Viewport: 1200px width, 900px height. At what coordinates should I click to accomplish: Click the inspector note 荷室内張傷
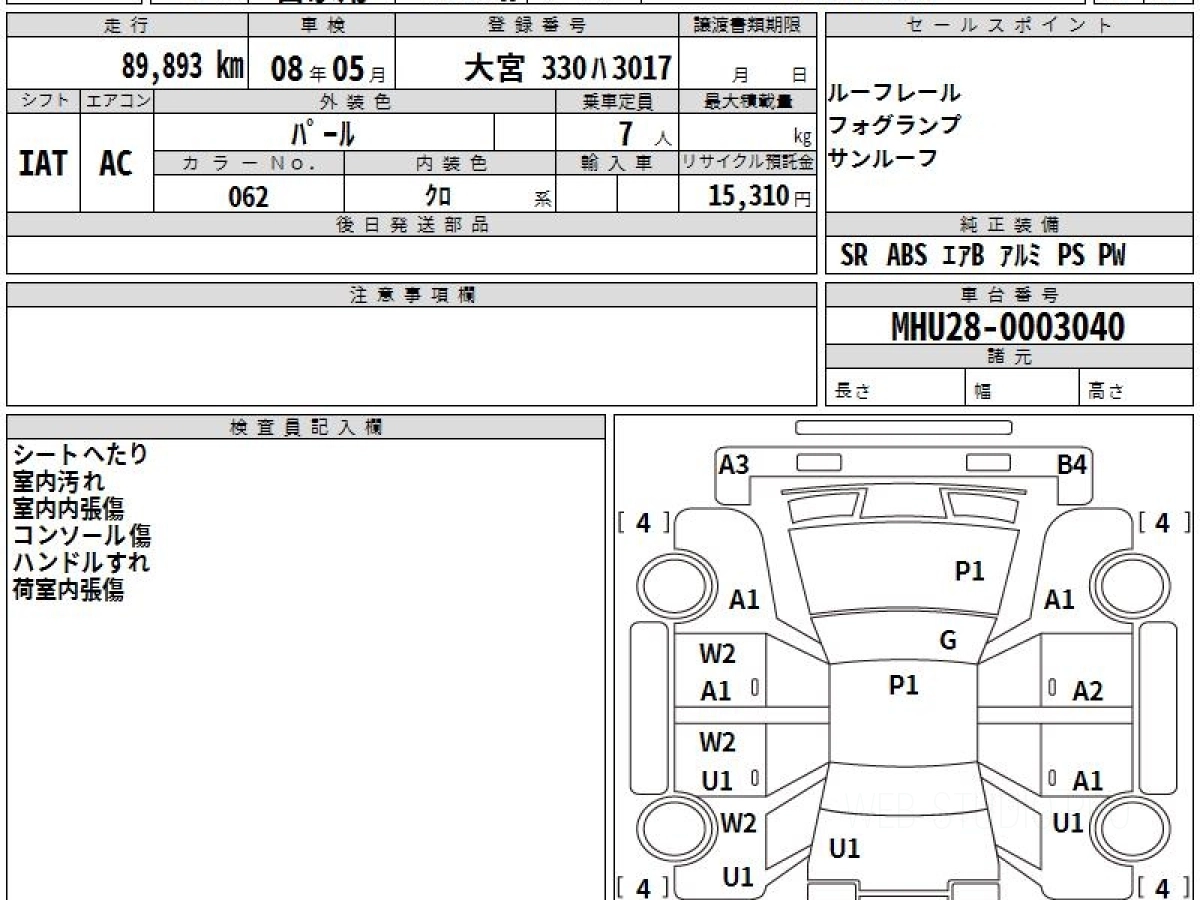click(x=69, y=590)
